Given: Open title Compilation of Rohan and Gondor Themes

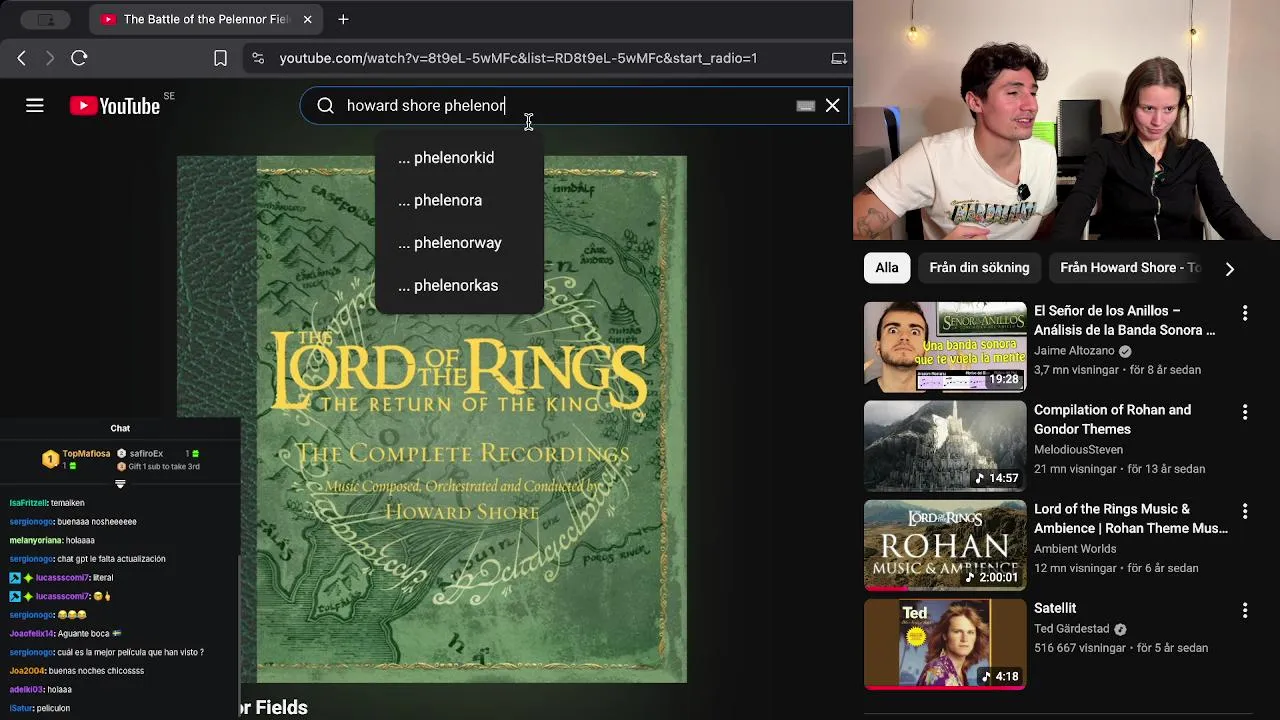Looking at the screenshot, I should 1112,419.
